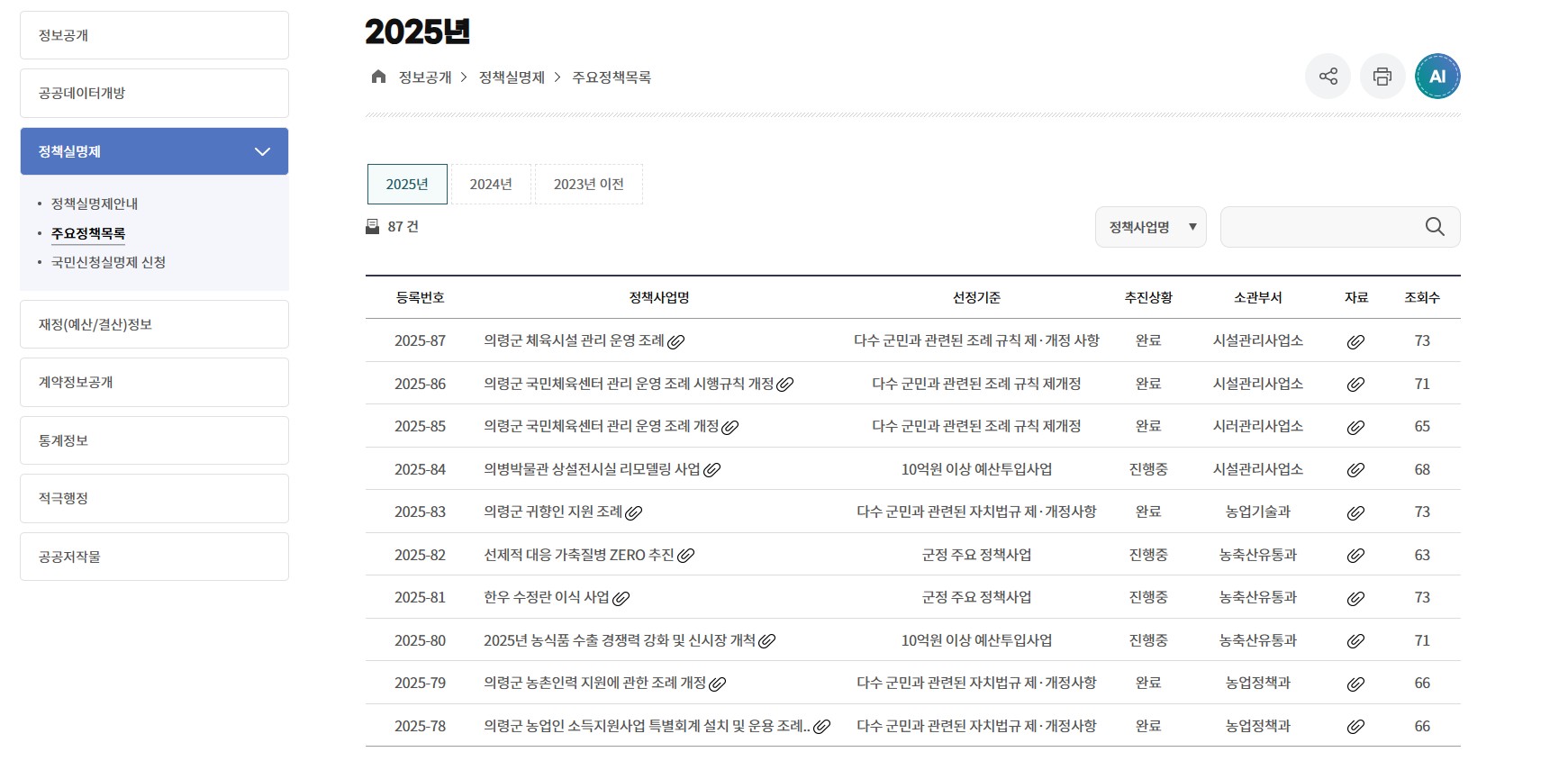This screenshot has width=1568, height=770.
Task: Click 주요정책목록 in the breadcrumb
Action: (x=612, y=77)
